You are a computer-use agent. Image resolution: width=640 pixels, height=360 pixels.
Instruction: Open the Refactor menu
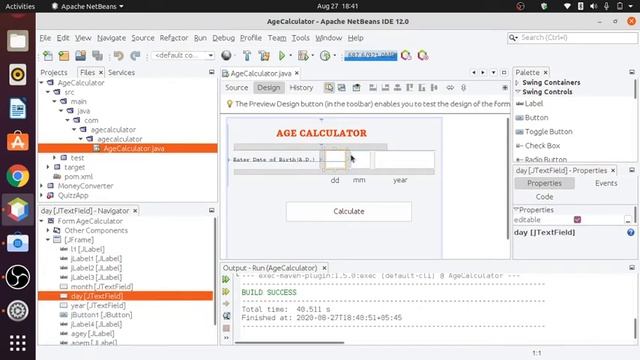point(173,38)
